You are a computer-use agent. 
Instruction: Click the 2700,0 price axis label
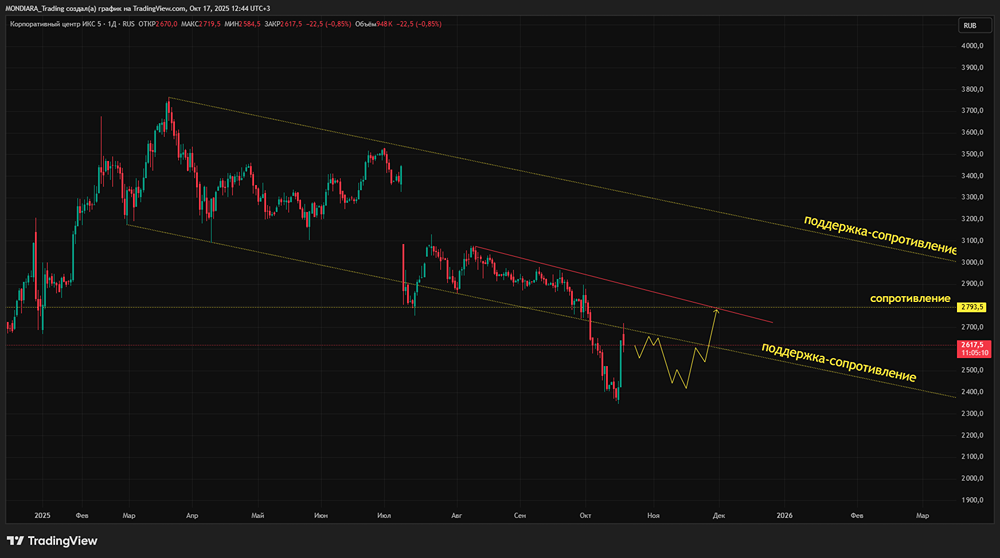[972, 327]
